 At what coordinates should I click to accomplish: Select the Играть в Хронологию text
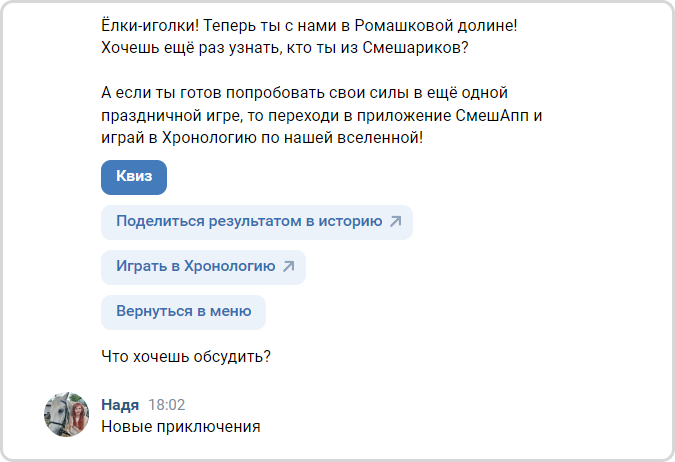point(195,267)
